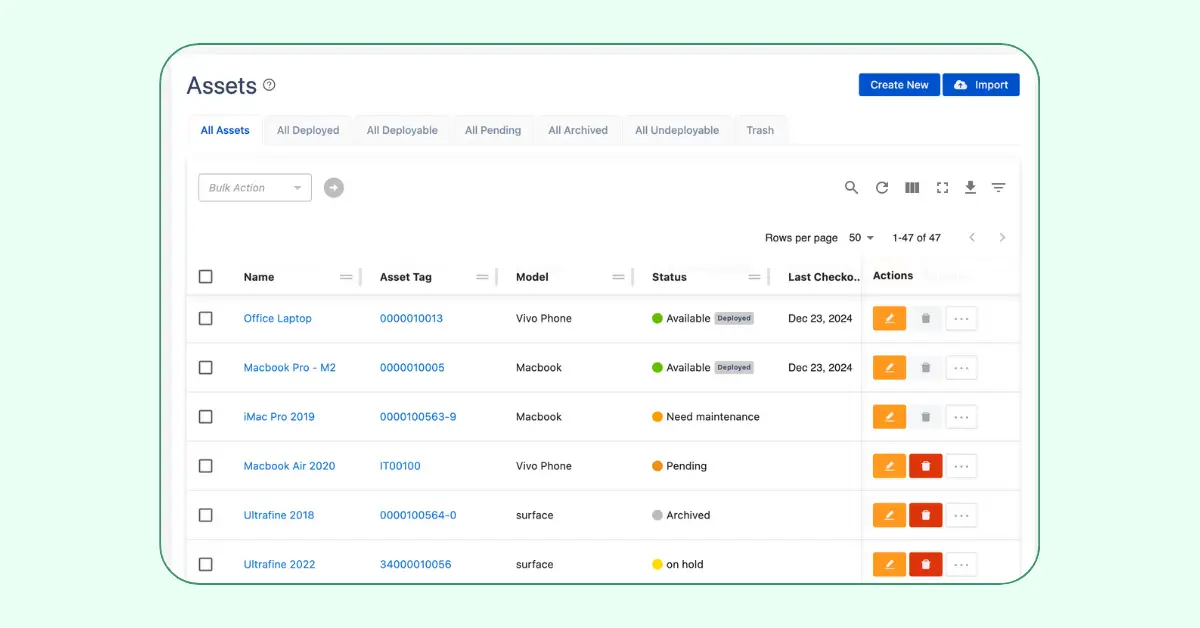Check the Macbook Pro - M2 row checkbox

tap(206, 367)
